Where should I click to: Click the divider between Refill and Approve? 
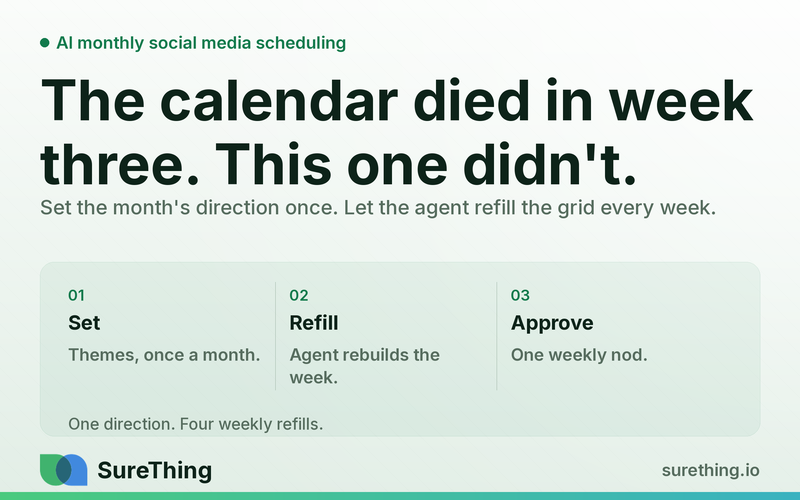[x=497, y=336]
